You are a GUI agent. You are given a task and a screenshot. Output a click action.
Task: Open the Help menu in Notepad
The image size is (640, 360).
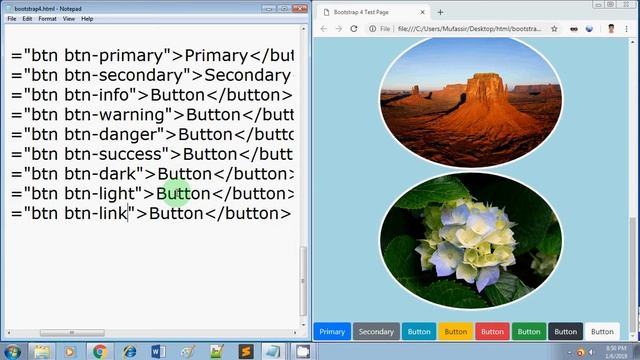[x=87, y=19]
